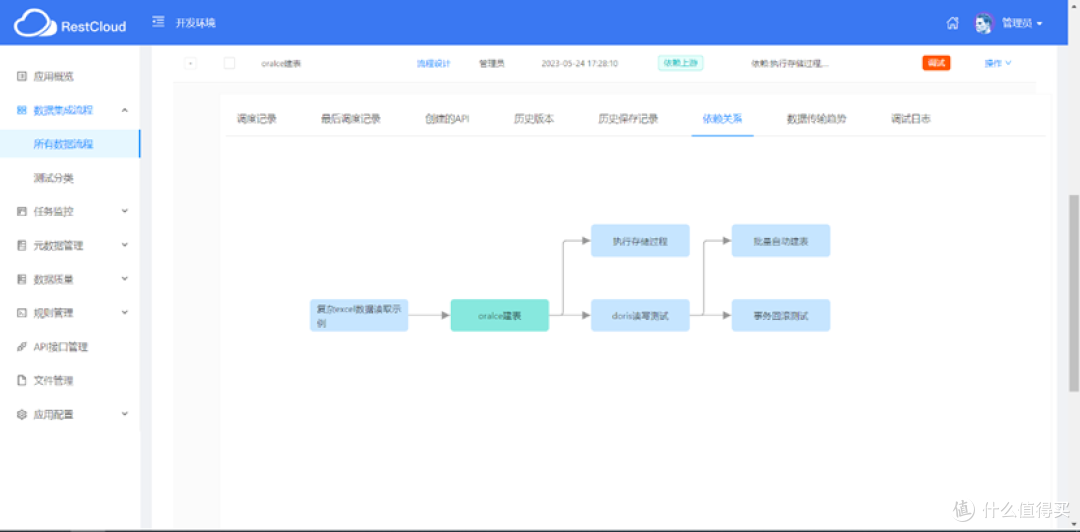Open the 操作 dropdown for oralce建表
The image size is (1080, 532).
[x=997, y=63]
